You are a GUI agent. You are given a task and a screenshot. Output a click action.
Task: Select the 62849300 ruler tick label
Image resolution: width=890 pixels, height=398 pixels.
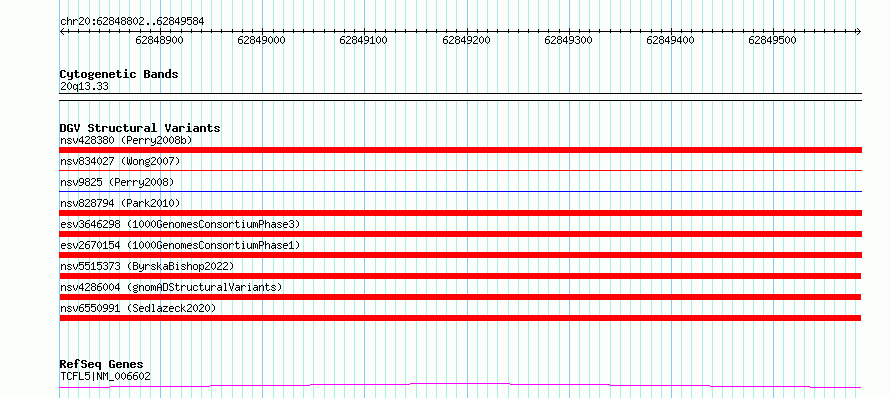click(568, 40)
